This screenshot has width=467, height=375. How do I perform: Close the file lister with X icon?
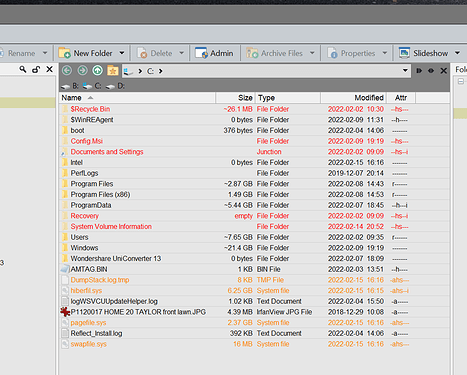pos(443,71)
